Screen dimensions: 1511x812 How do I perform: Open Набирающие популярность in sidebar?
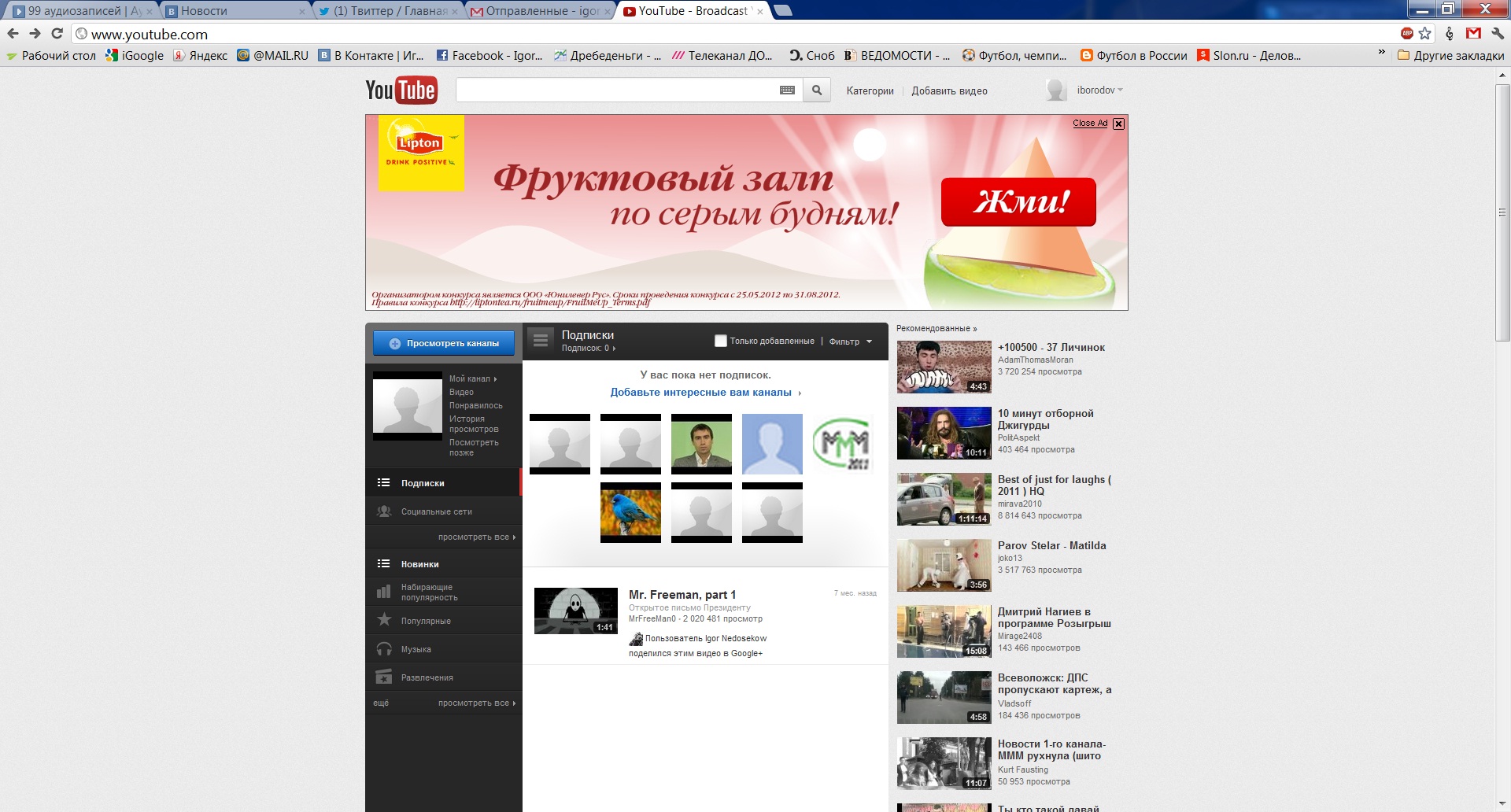pyautogui.click(x=444, y=592)
